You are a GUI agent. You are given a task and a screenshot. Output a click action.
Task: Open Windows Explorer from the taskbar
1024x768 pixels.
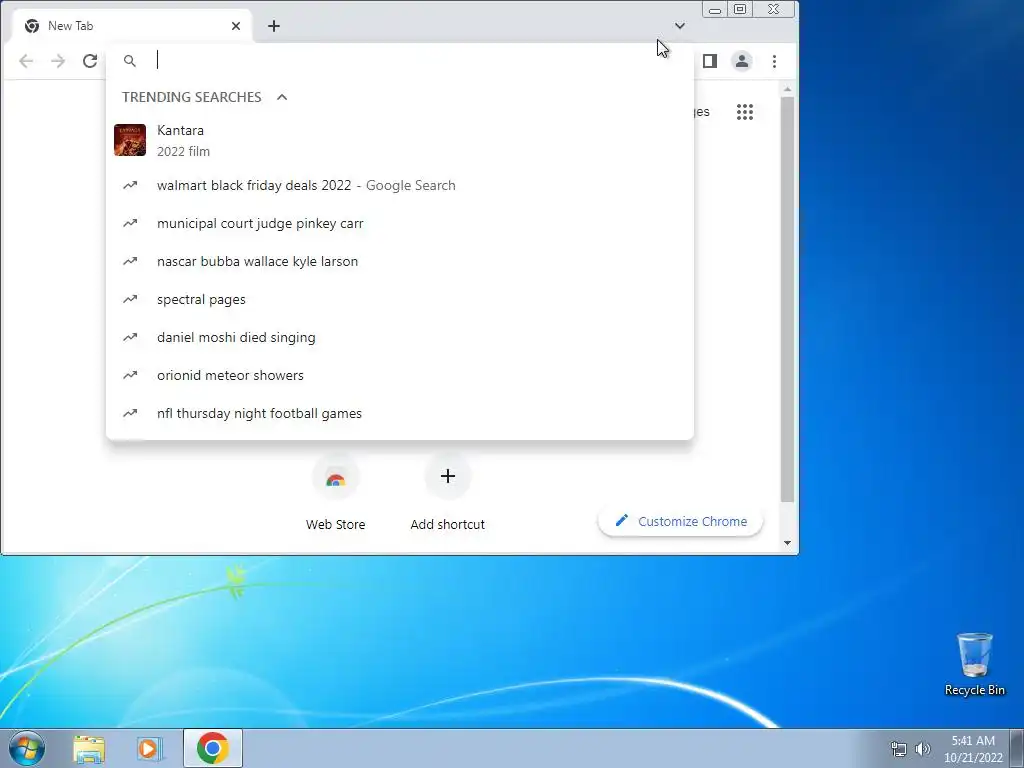(89, 749)
